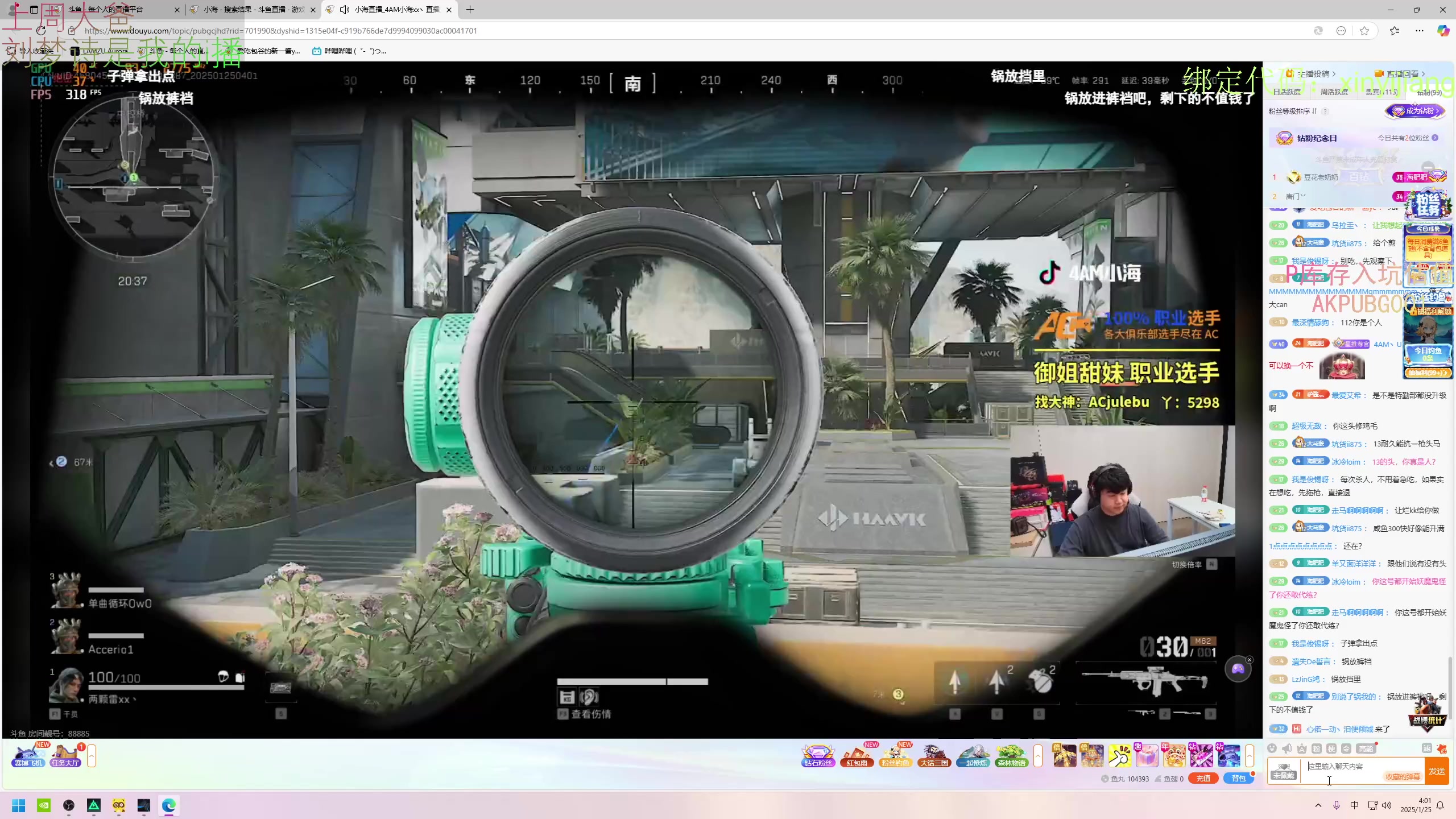Open the 任务大厅 task hall icon
This screenshot has height=819, width=1456.
tap(65, 756)
